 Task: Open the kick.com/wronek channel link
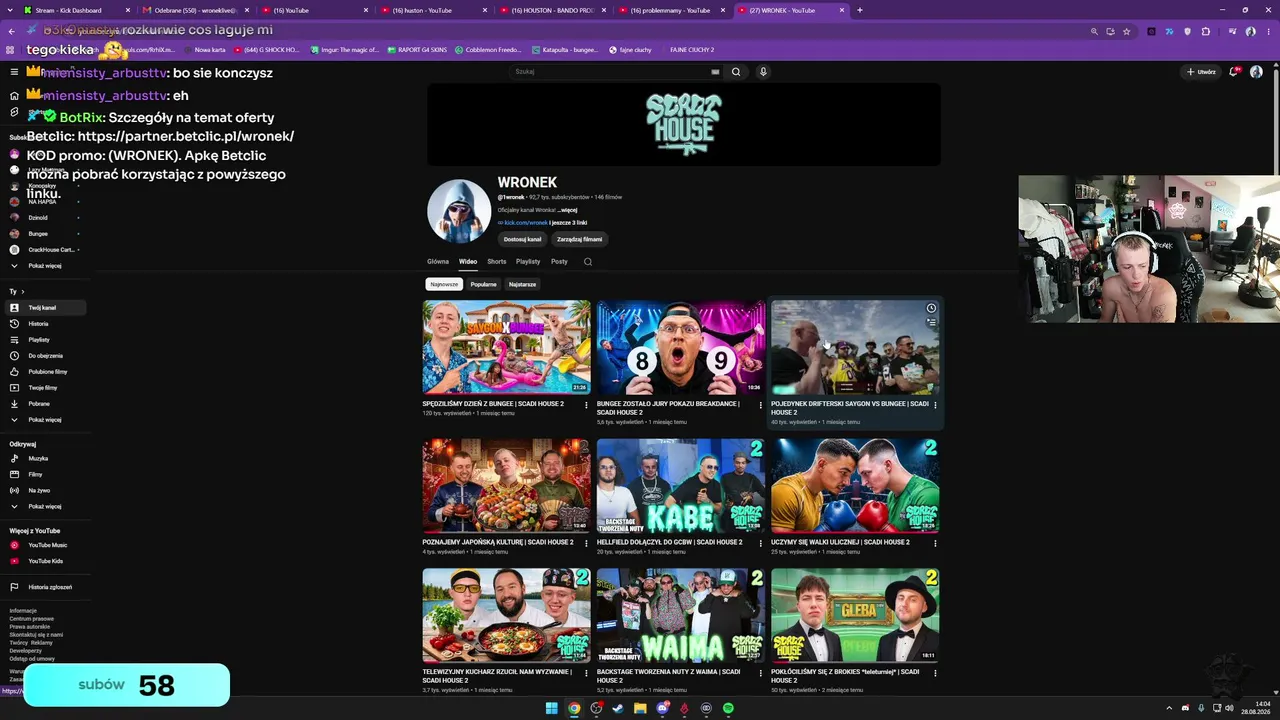coord(526,222)
